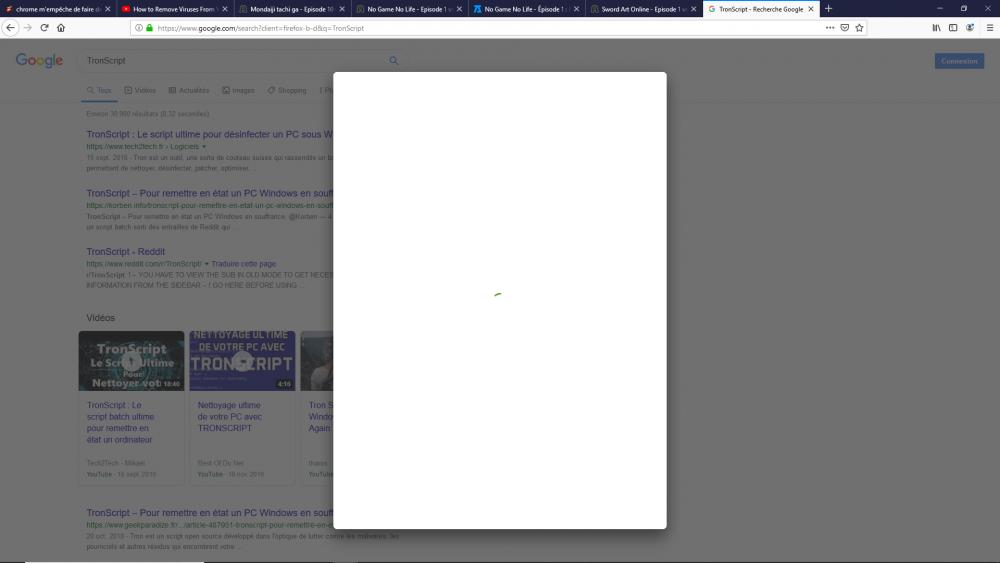Switch to 'Sword Art Online' tab
Image resolution: width=1000 pixels, height=563 pixels.
tap(643, 9)
